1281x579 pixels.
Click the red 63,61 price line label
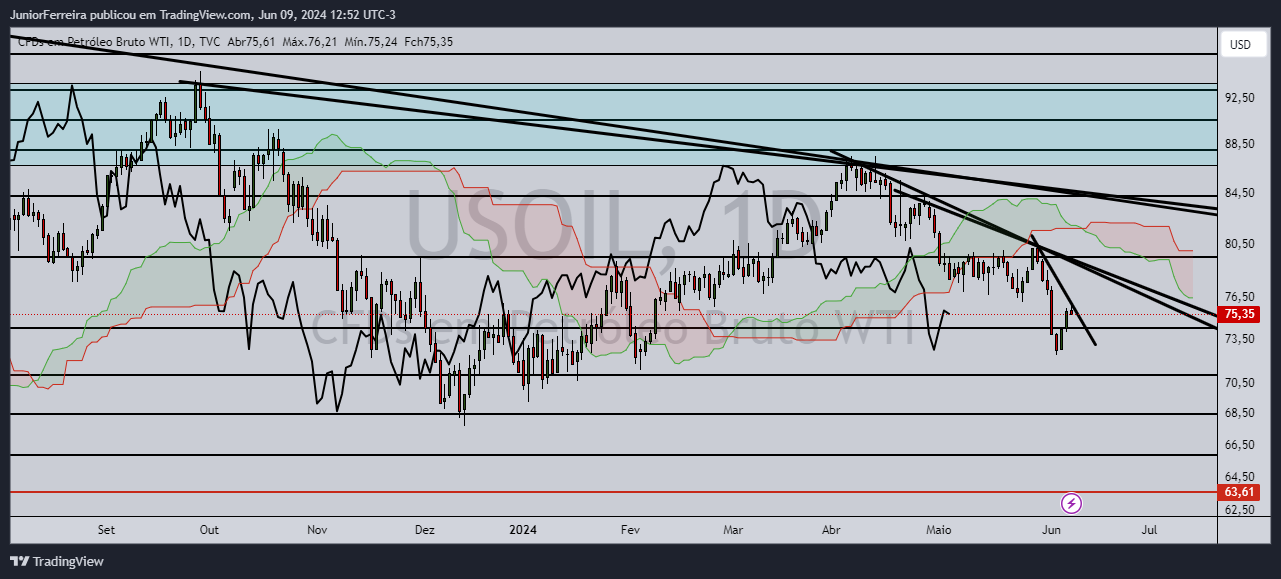1239,492
